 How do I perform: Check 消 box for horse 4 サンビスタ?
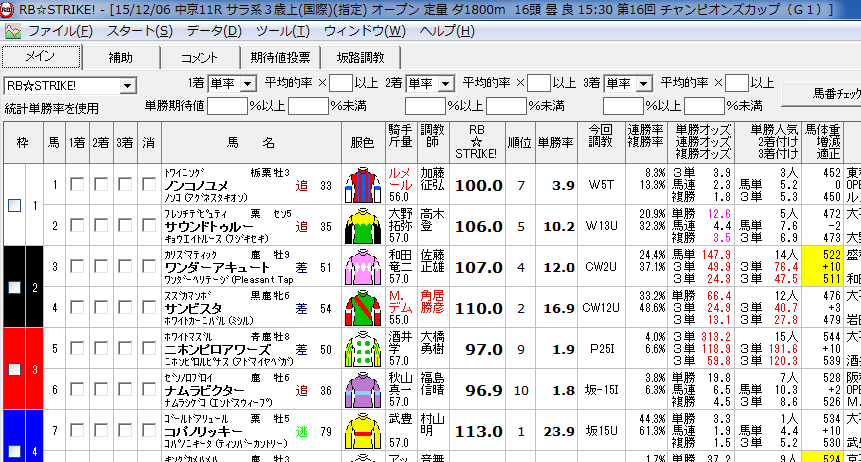tap(149, 308)
